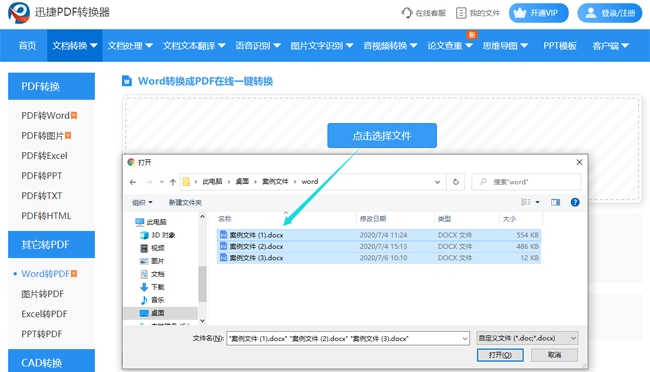Click the 迅捷PDF转换器 logo icon
The image size is (650, 372).
(x=19, y=12)
